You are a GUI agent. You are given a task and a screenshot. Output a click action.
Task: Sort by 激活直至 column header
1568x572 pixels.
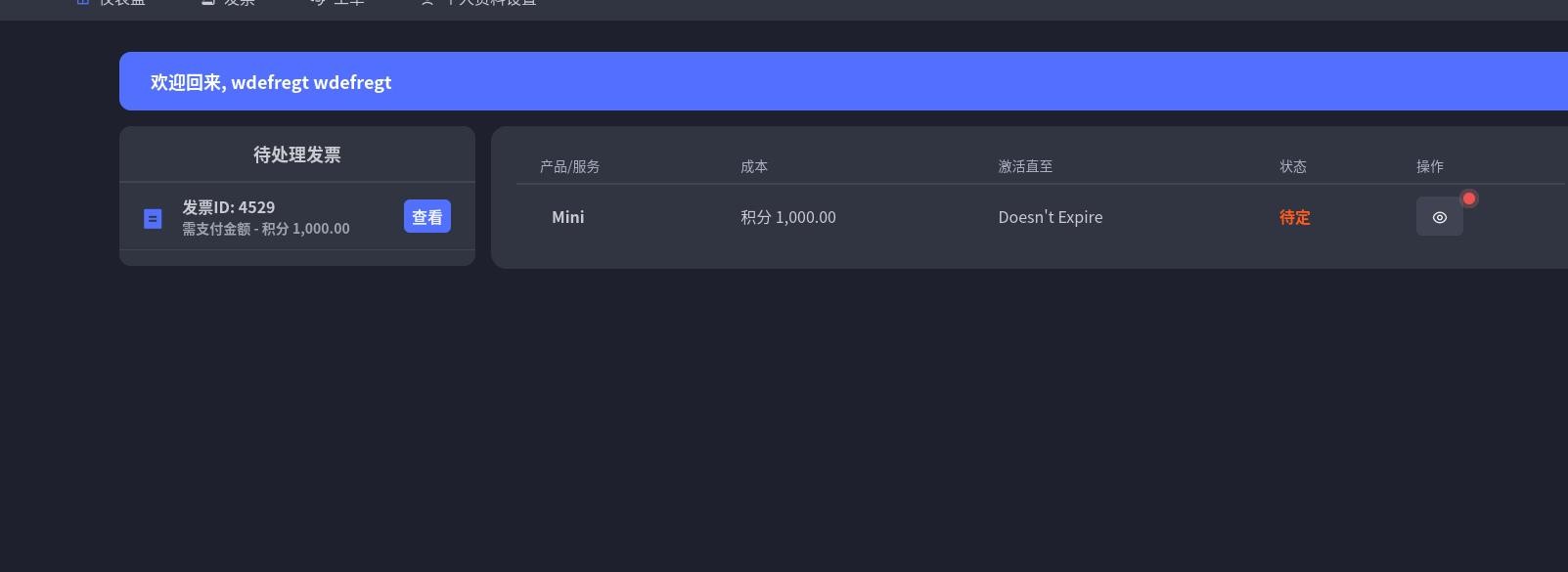point(1025,166)
